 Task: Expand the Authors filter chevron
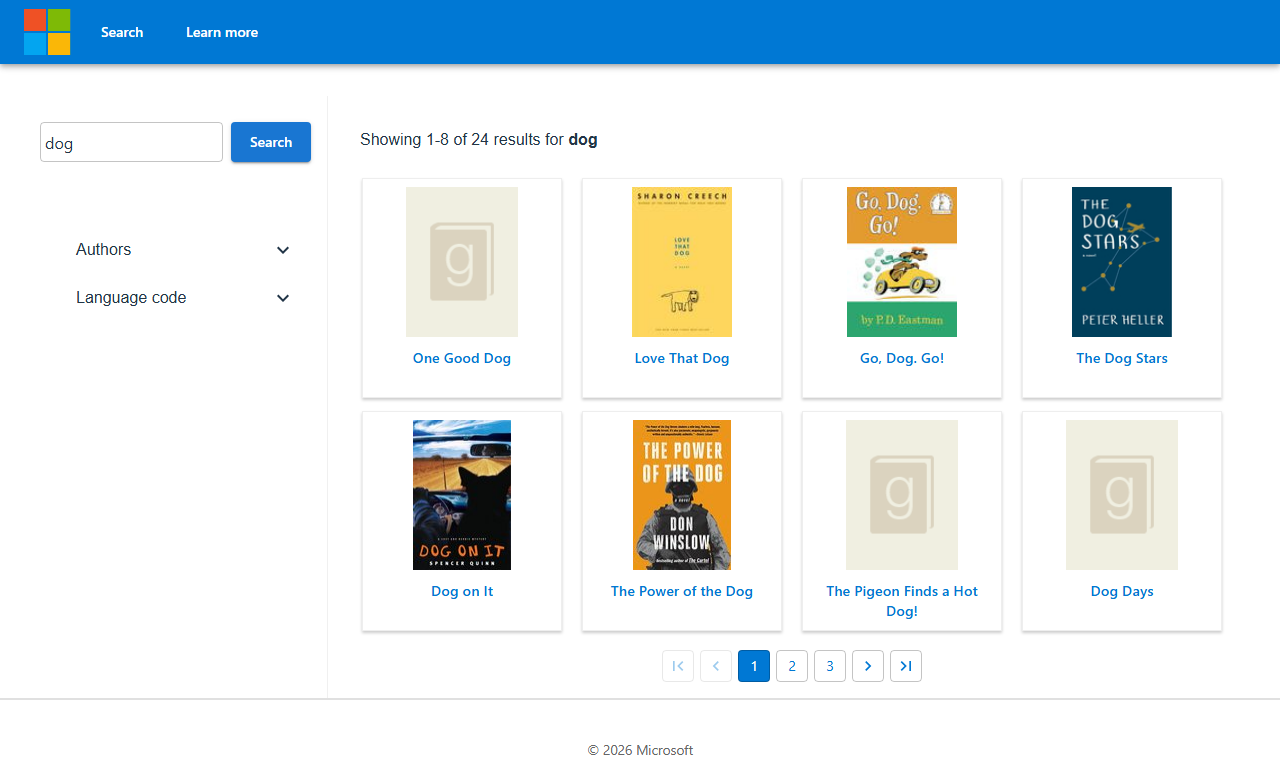283,250
